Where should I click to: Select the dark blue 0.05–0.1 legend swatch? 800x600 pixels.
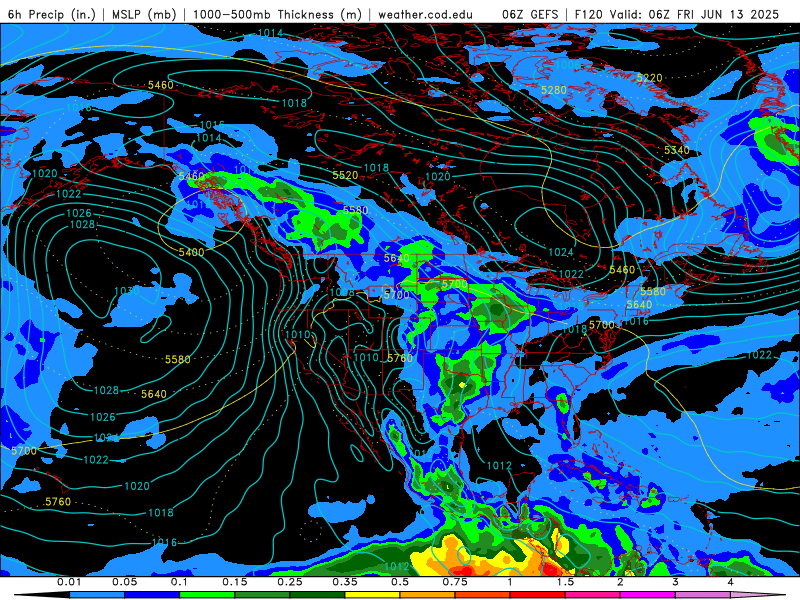152,595
